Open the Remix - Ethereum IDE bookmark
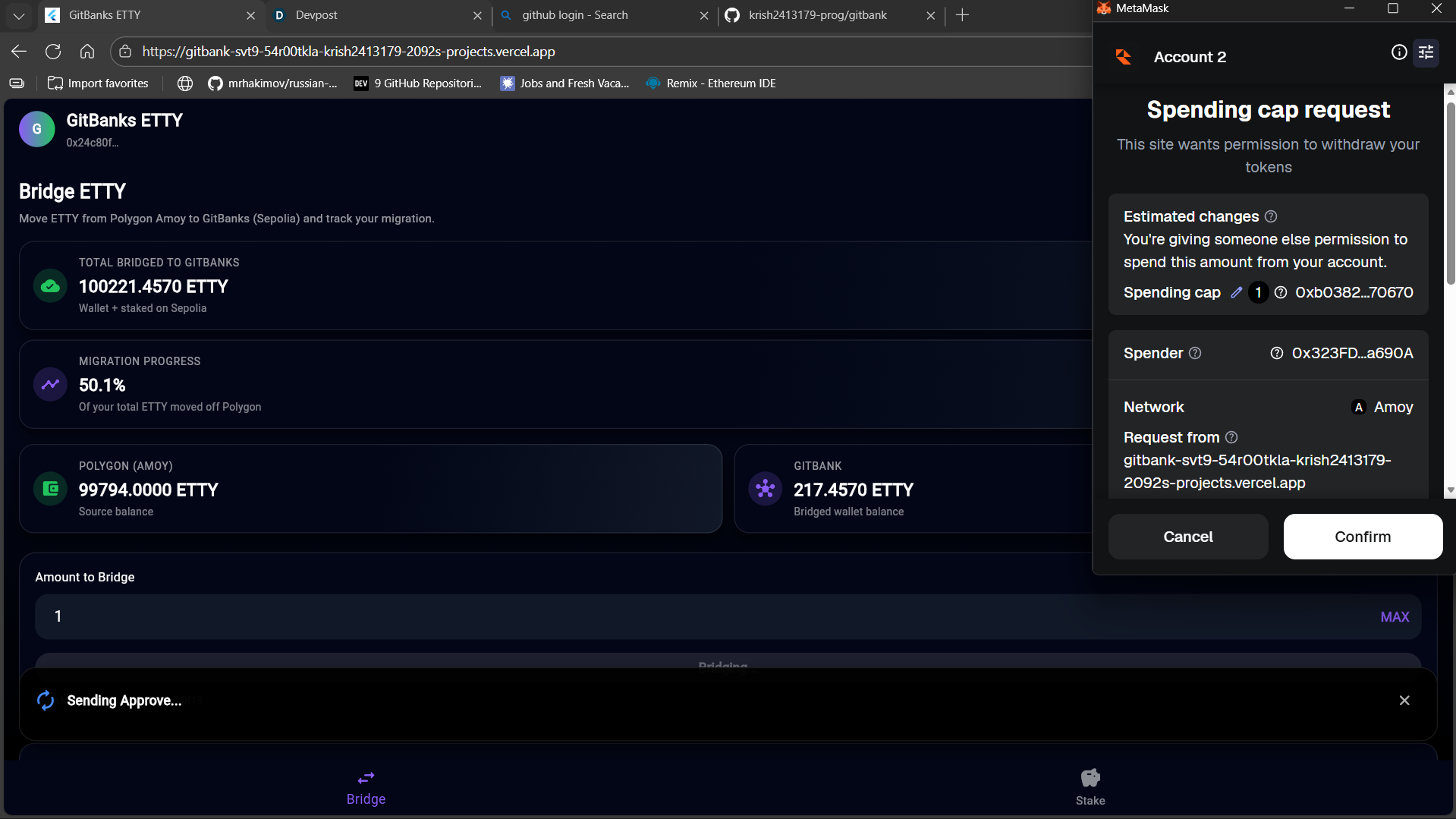 [x=711, y=83]
